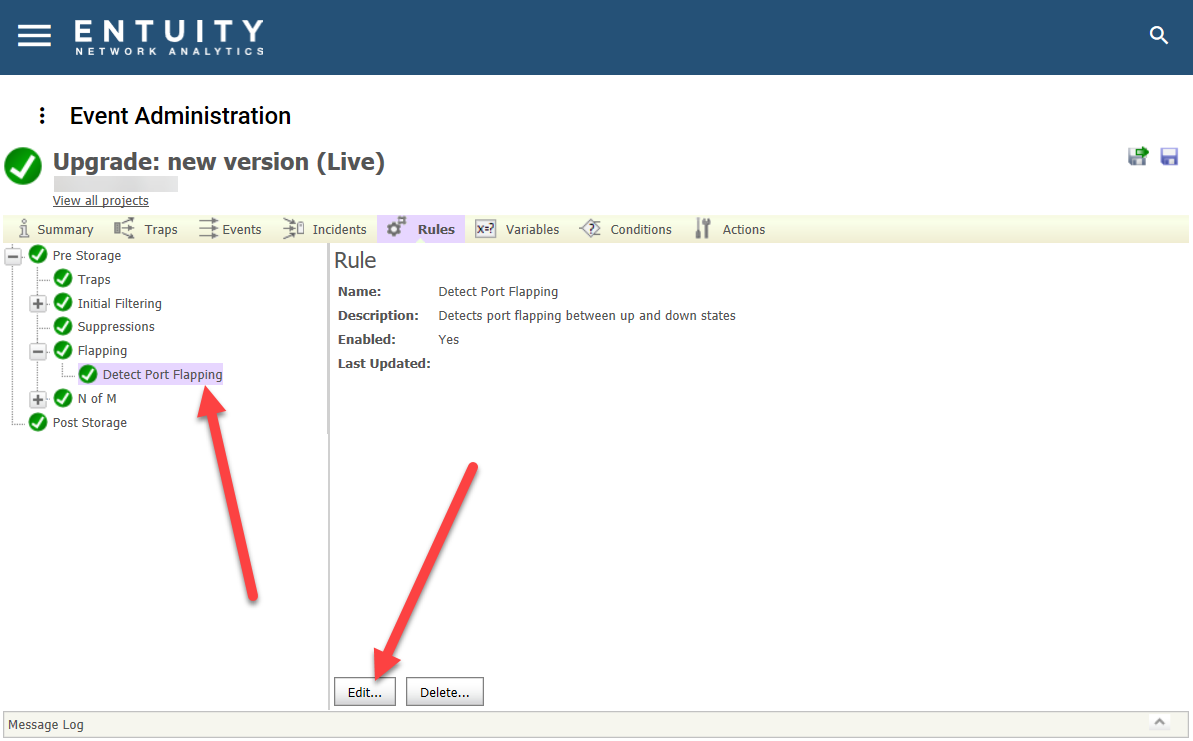
Task: Collapse the Flapping tree node
Action: (37, 351)
